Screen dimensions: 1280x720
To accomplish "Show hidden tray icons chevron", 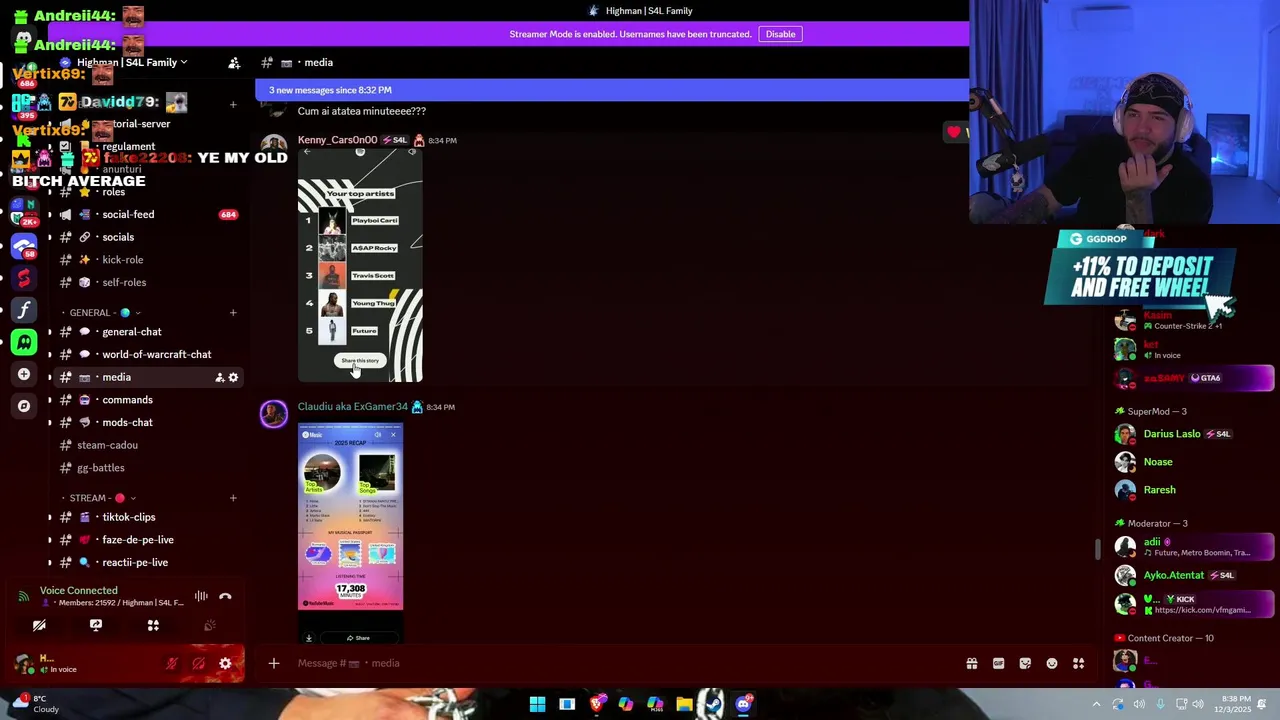I will pyautogui.click(x=1097, y=704).
